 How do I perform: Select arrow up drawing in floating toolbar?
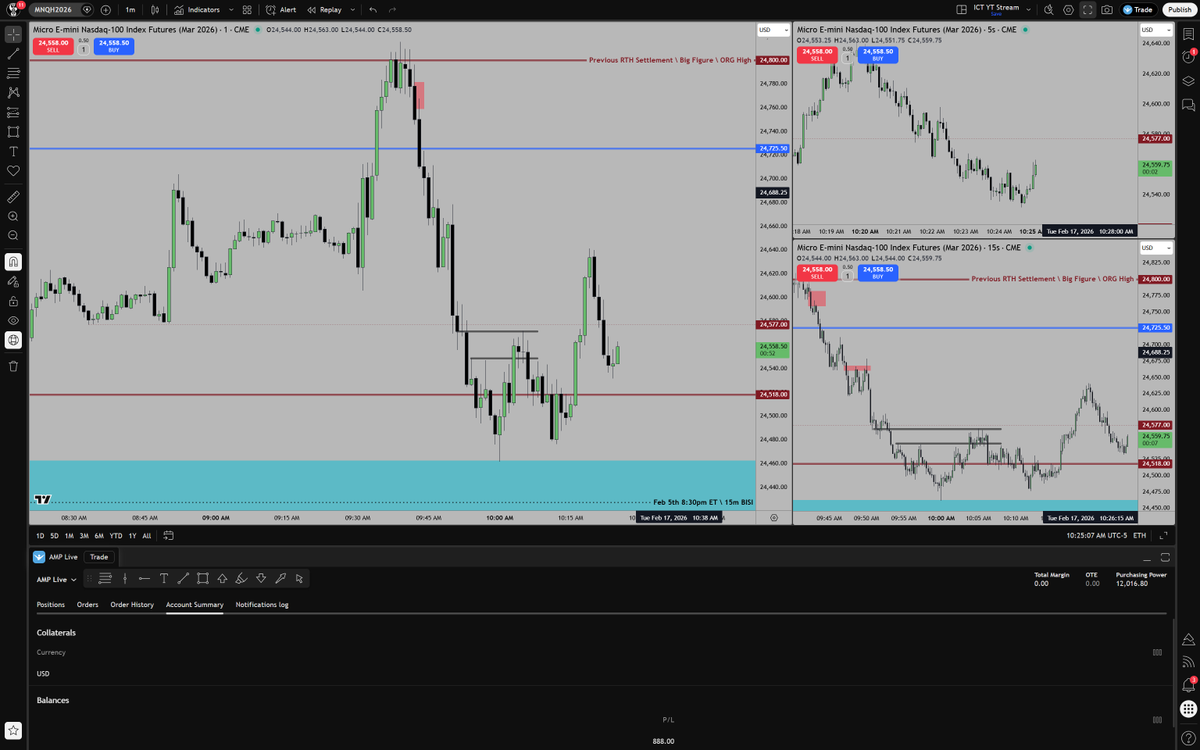click(222, 578)
